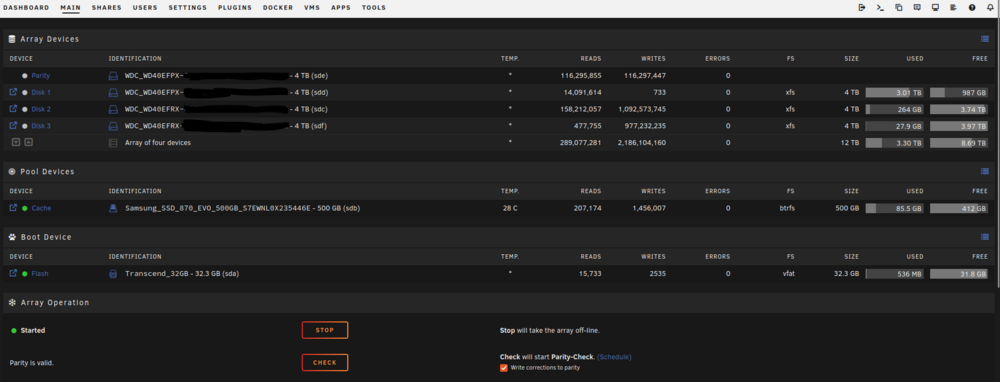
Task: Open the Dashboard tab
Action: click(26, 8)
